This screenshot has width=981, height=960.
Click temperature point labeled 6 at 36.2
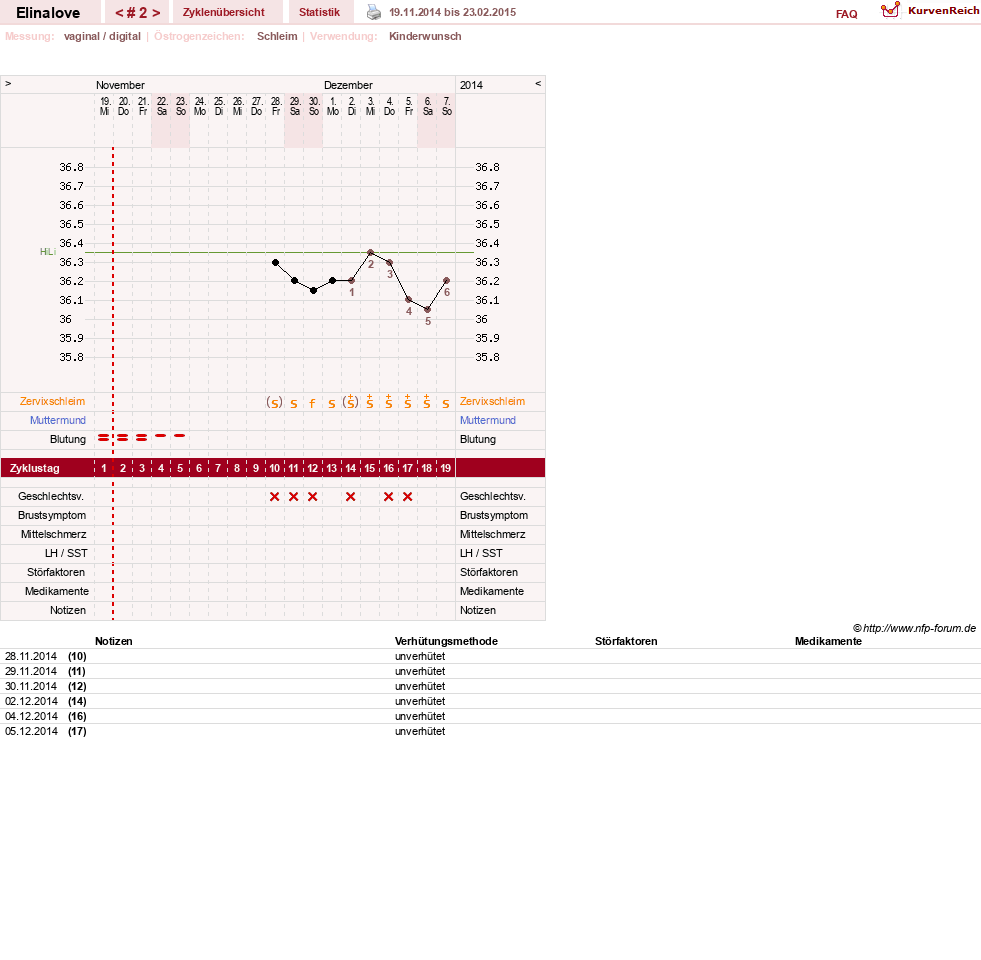point(446,281)
